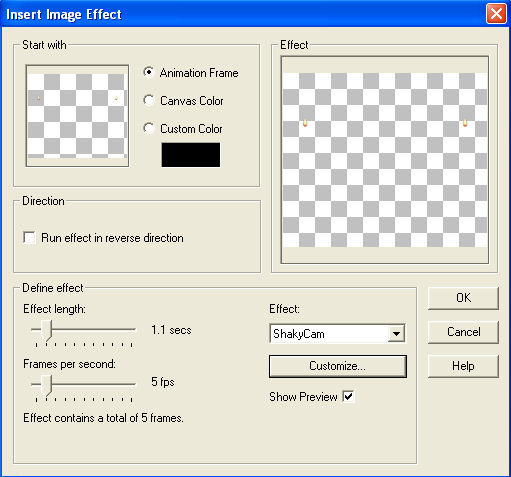Click the Start with frame thumbnail

tap(77, 116)
